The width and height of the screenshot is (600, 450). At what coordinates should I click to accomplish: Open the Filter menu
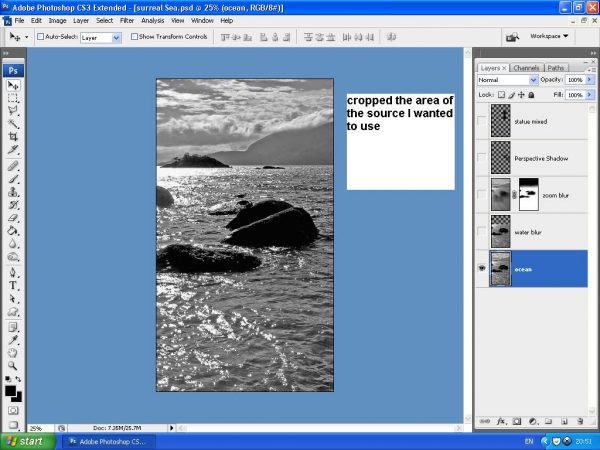coord(127,21)
